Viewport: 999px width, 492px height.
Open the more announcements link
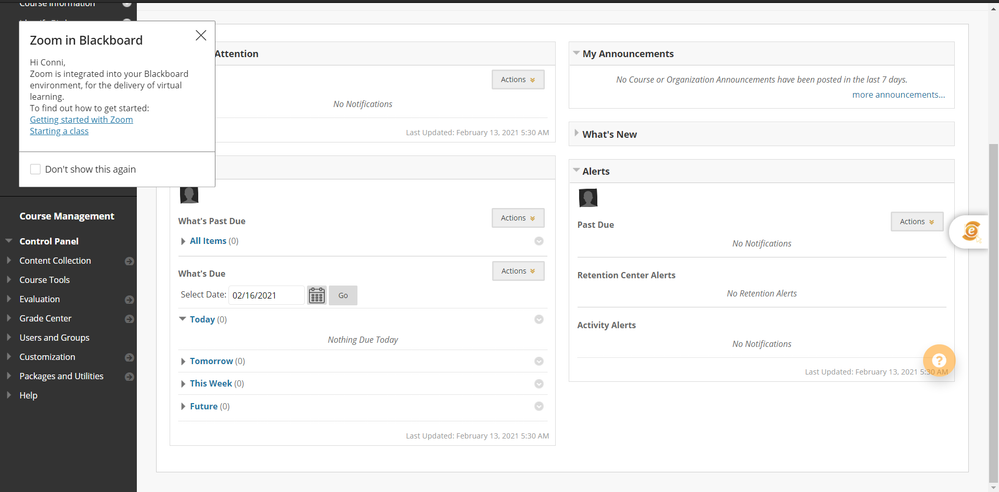point(898,95)
